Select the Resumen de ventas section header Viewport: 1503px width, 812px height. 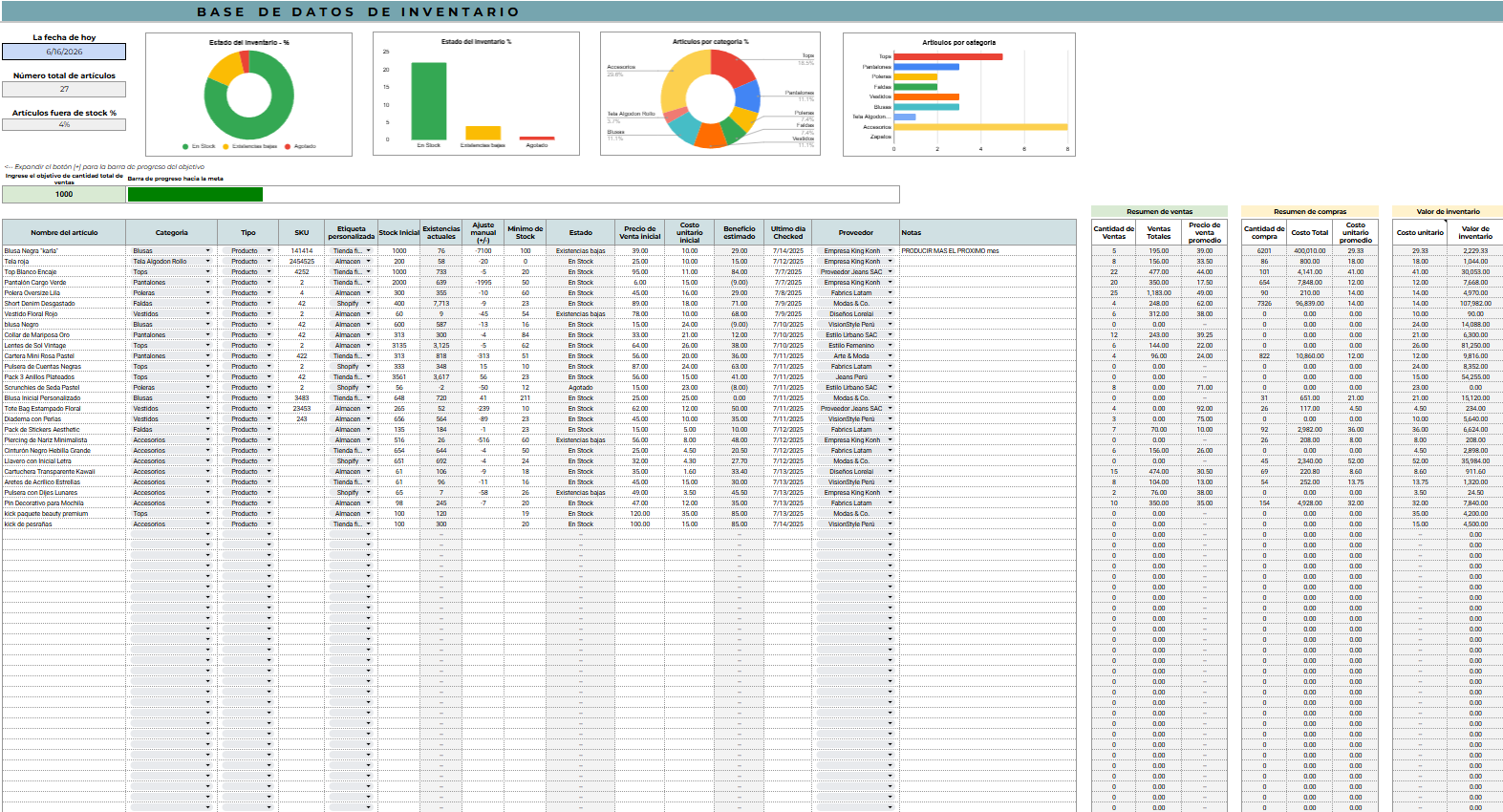1159,211
